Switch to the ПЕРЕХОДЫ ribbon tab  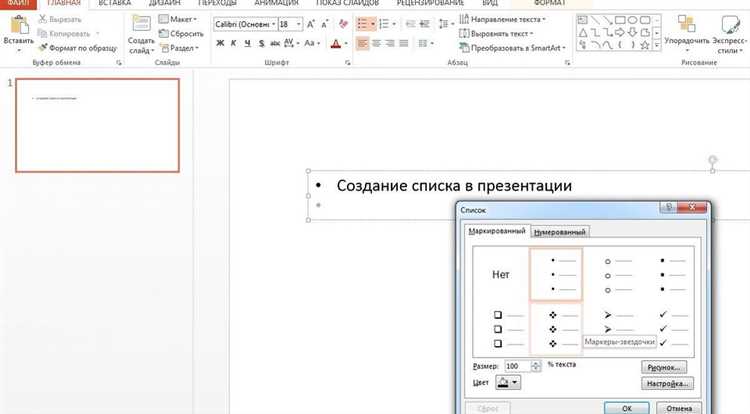coord(217,3)
